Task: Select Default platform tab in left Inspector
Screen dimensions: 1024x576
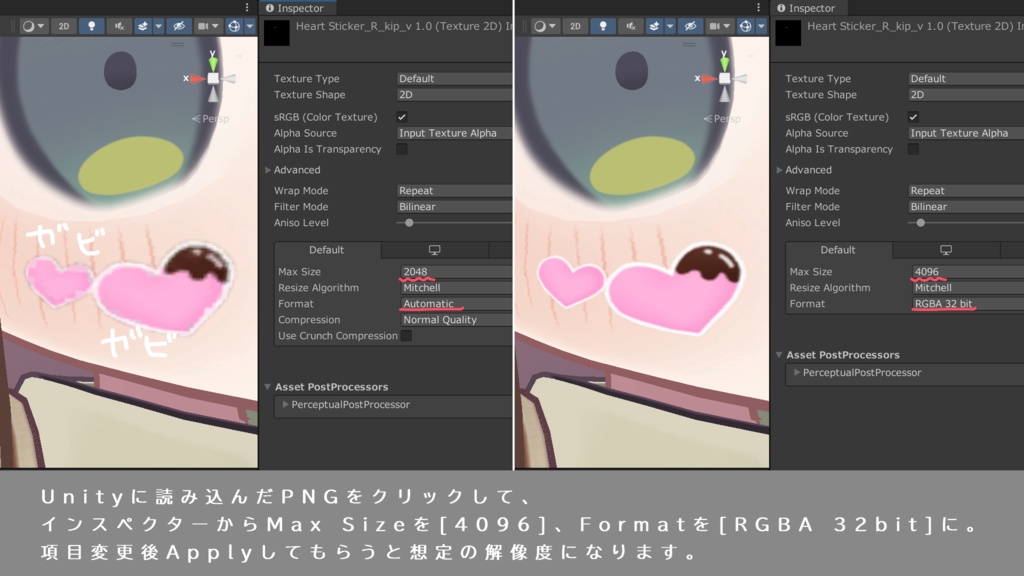Action: (327, 250)
